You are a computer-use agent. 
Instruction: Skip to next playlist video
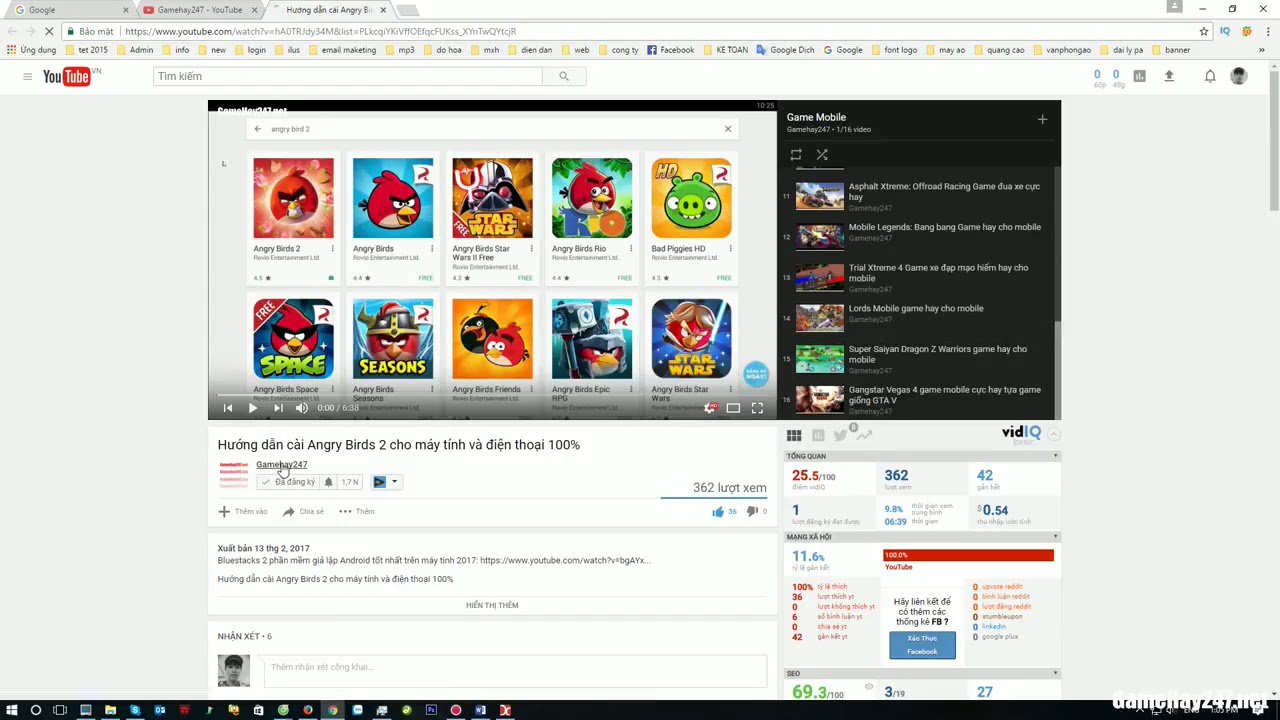coord(278,408)
